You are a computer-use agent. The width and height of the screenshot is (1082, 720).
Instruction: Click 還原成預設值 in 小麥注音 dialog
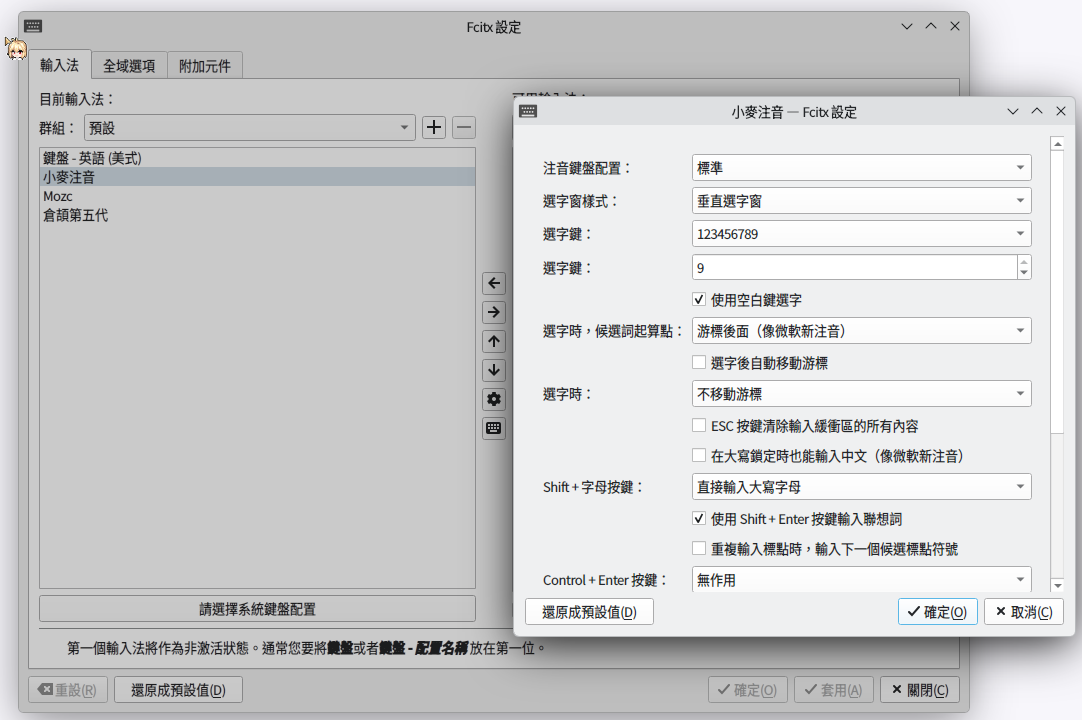tap(589, 612)
